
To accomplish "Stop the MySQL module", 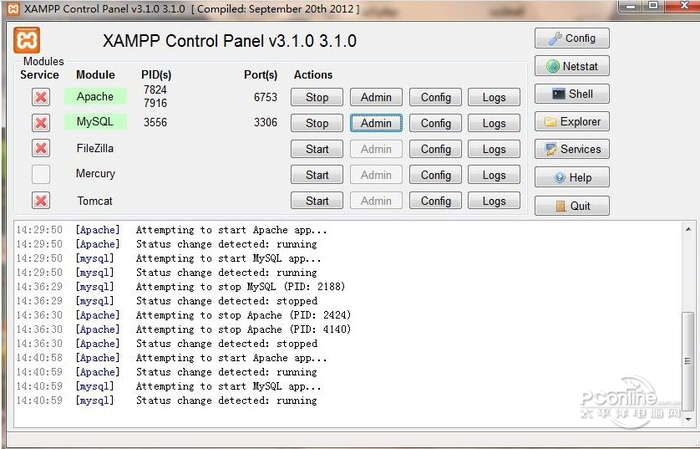I will (317, 123).
